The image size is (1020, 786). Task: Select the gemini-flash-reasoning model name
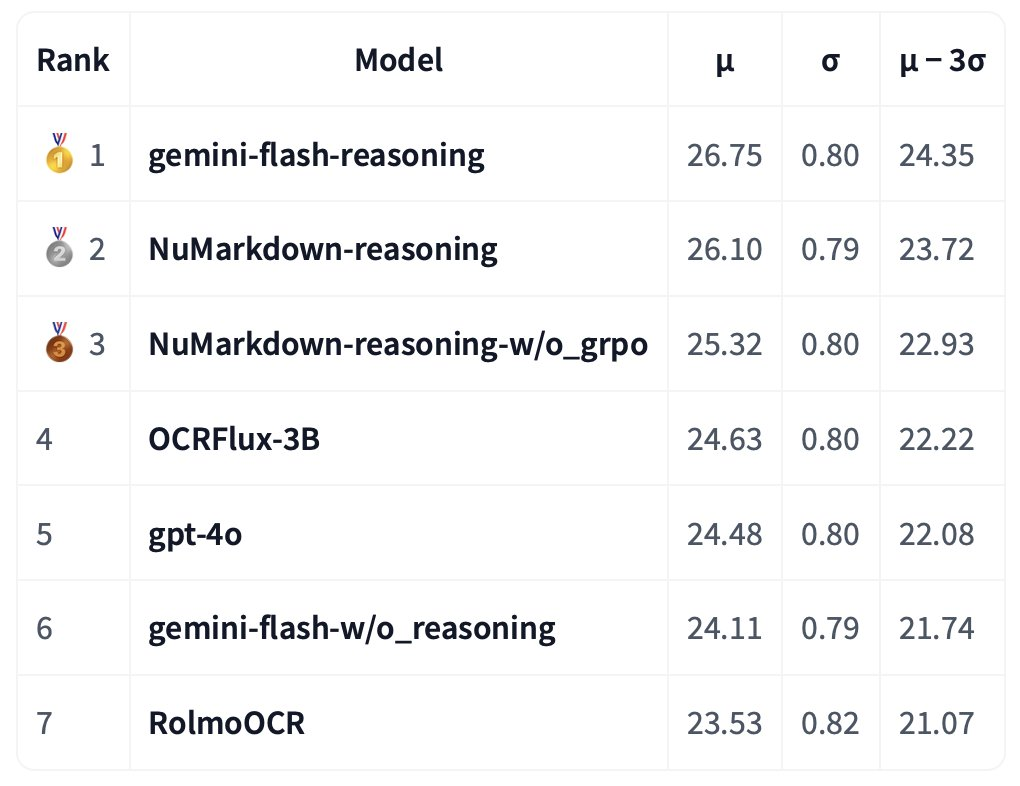(316, 155)
